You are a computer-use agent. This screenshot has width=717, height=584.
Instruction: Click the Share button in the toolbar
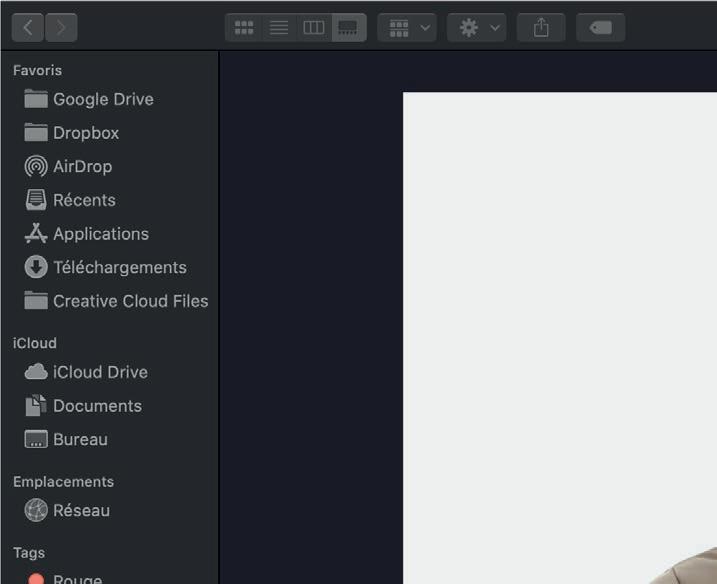tap(541, 27)
